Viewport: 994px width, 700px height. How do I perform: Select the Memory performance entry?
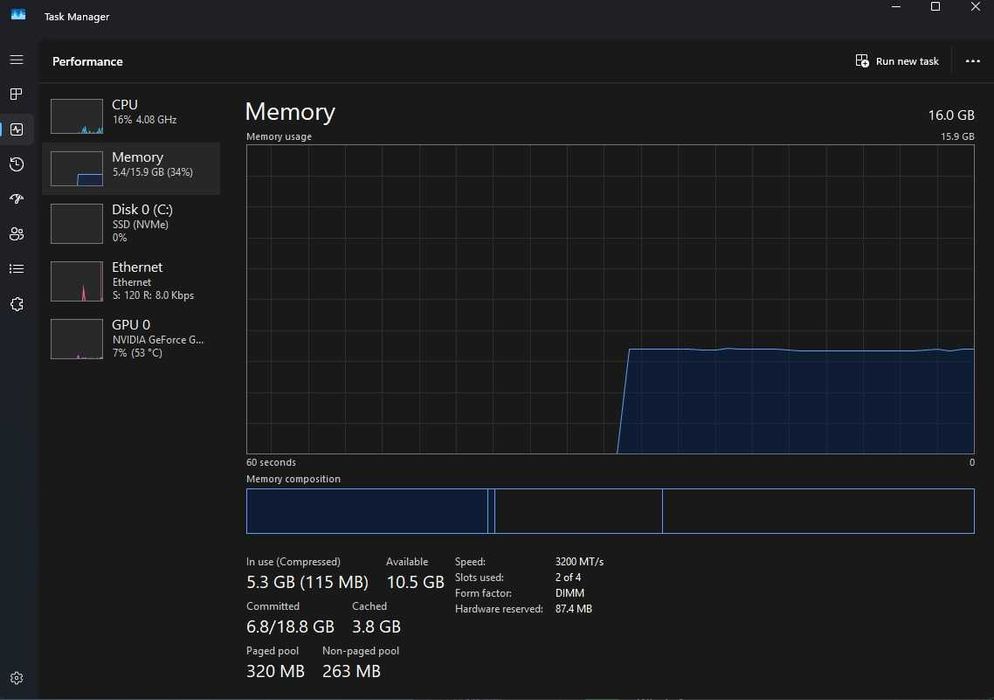click(131, 168)
